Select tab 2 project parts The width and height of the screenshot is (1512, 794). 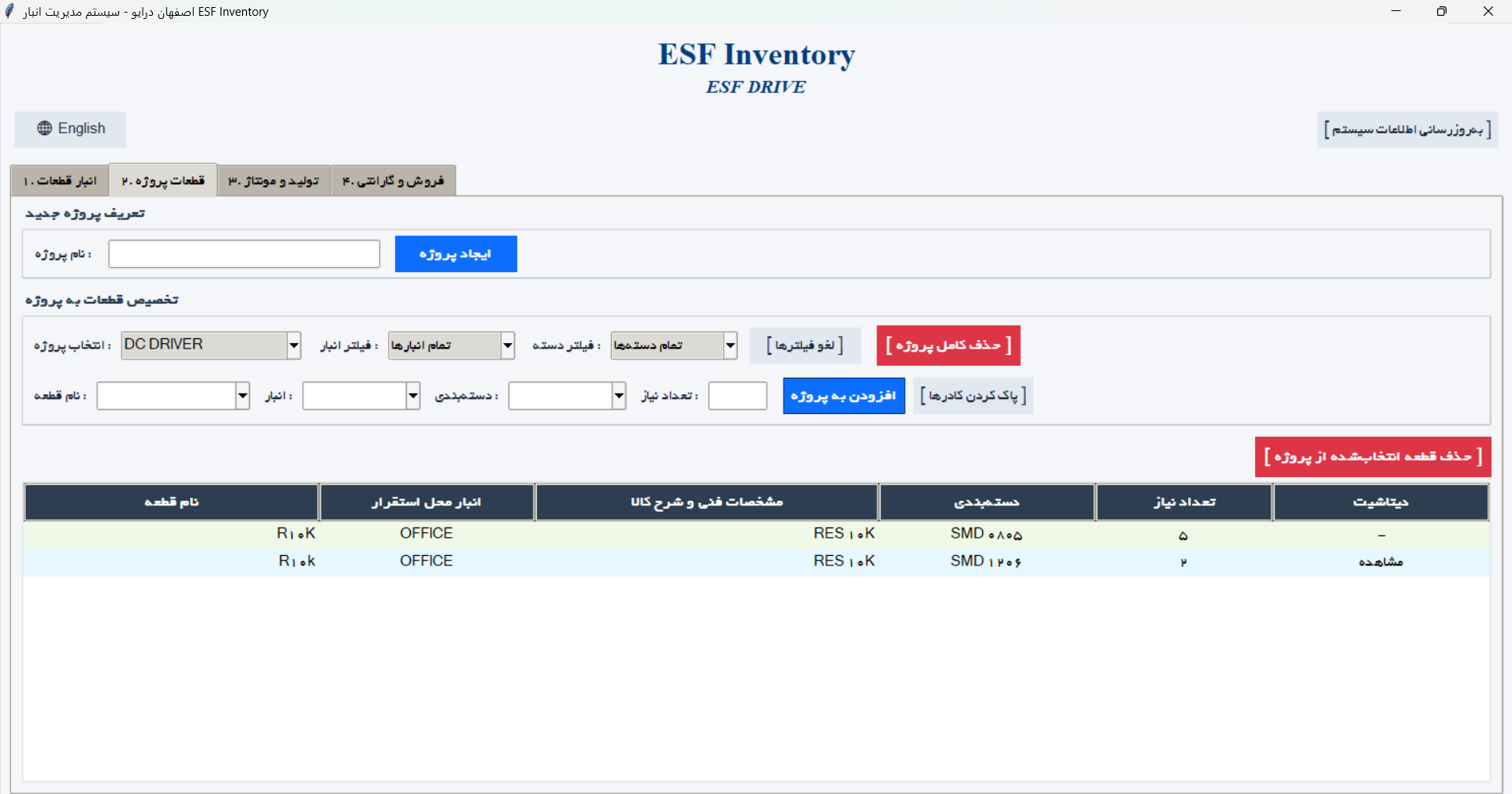[163, 181]
